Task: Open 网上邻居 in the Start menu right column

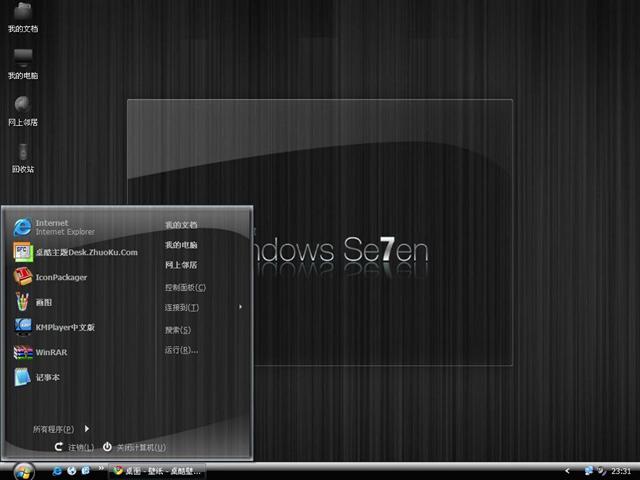Action: 181,265
